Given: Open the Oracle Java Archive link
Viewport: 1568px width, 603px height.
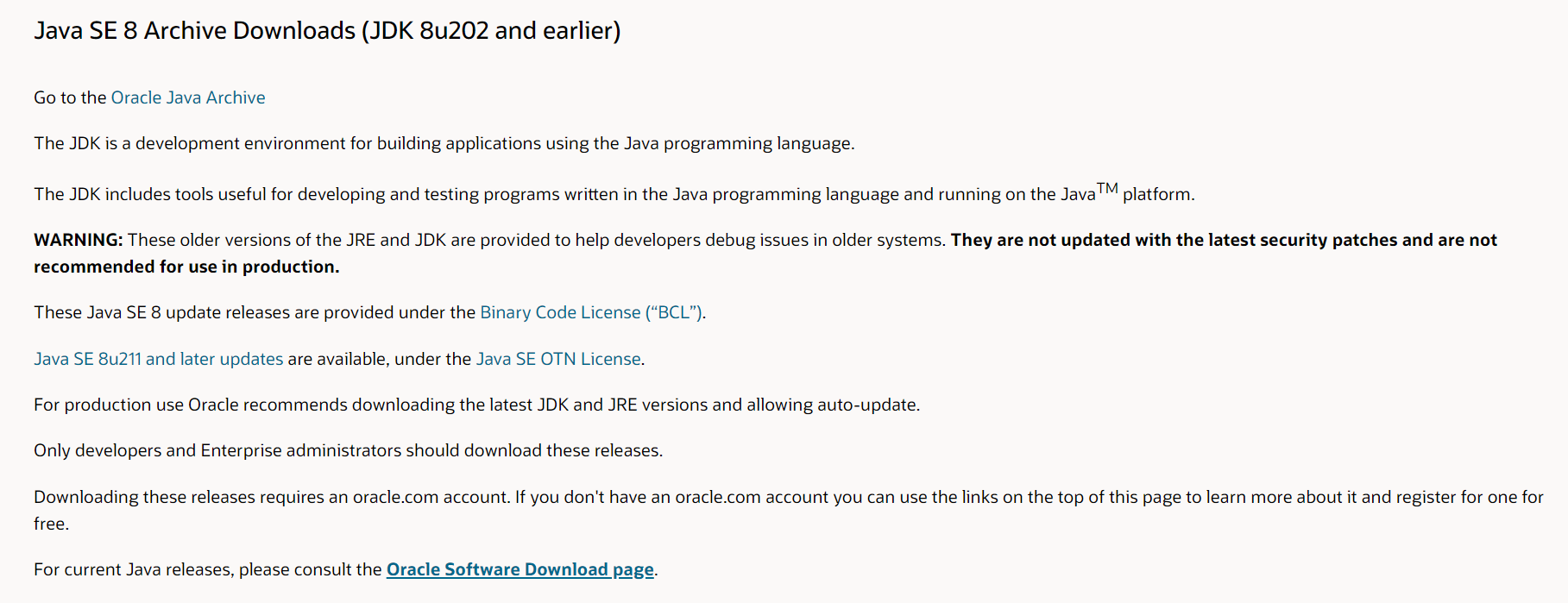Looking at the screenshot, I should pyautogui.click(x=188, y=97).
